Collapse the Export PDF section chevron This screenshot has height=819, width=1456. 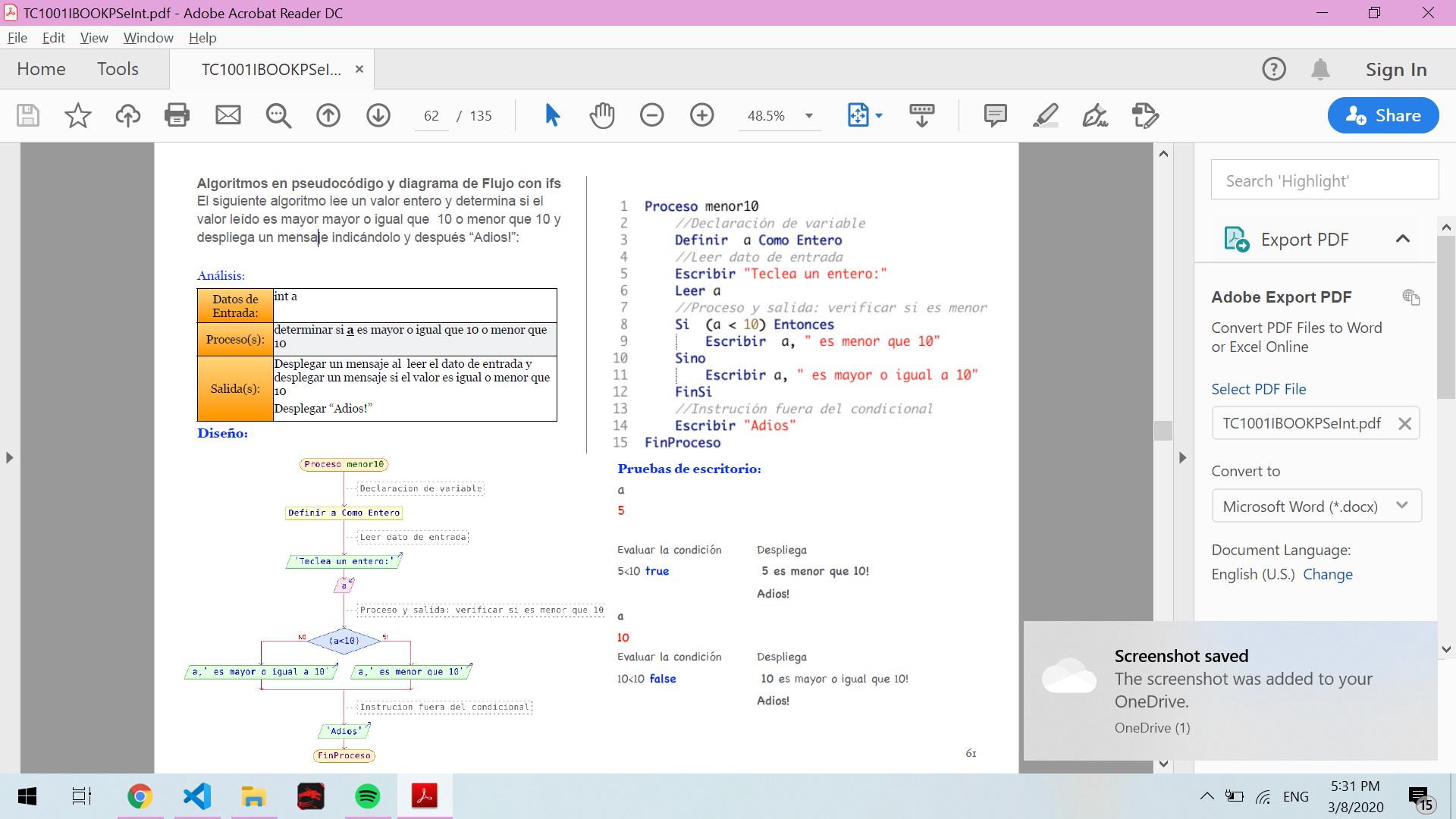click(1402, 239)
